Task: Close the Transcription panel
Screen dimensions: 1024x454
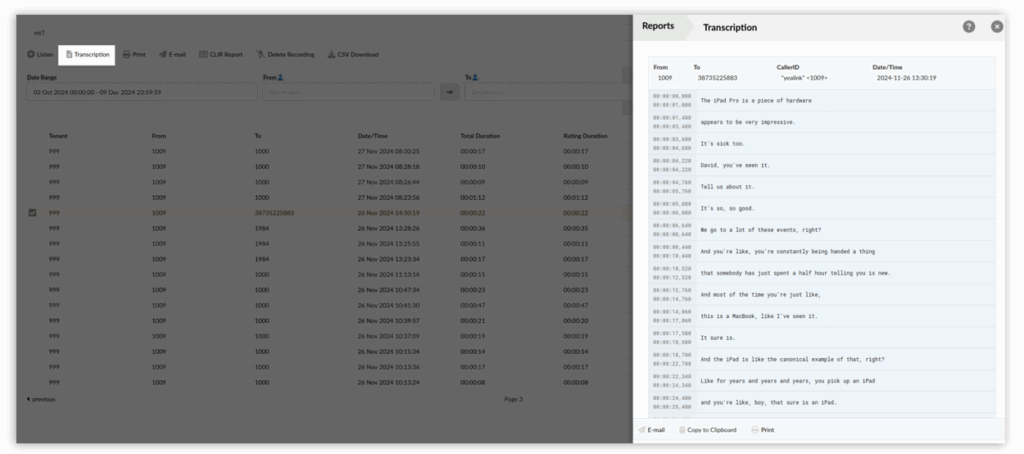Action: point(997,27)
